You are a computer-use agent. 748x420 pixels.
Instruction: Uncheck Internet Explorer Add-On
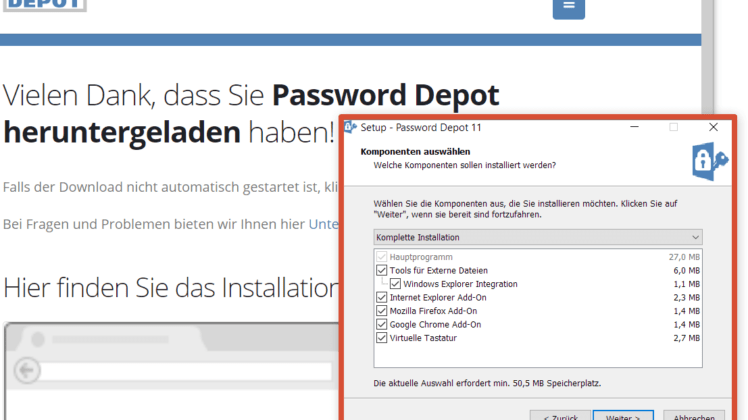382,297
